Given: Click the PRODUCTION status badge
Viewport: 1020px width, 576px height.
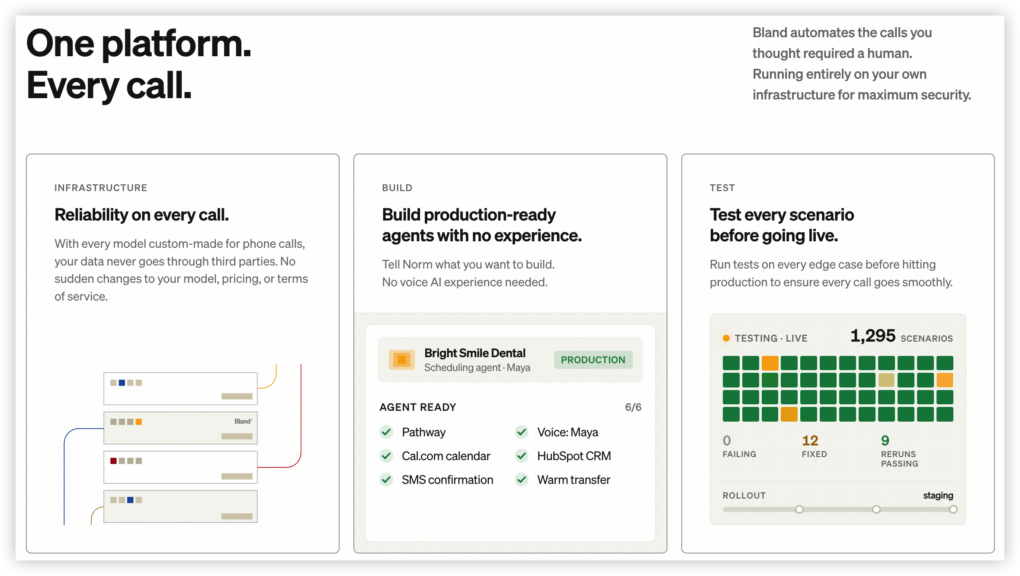Looking at the screenshot, I should [593, 359].
